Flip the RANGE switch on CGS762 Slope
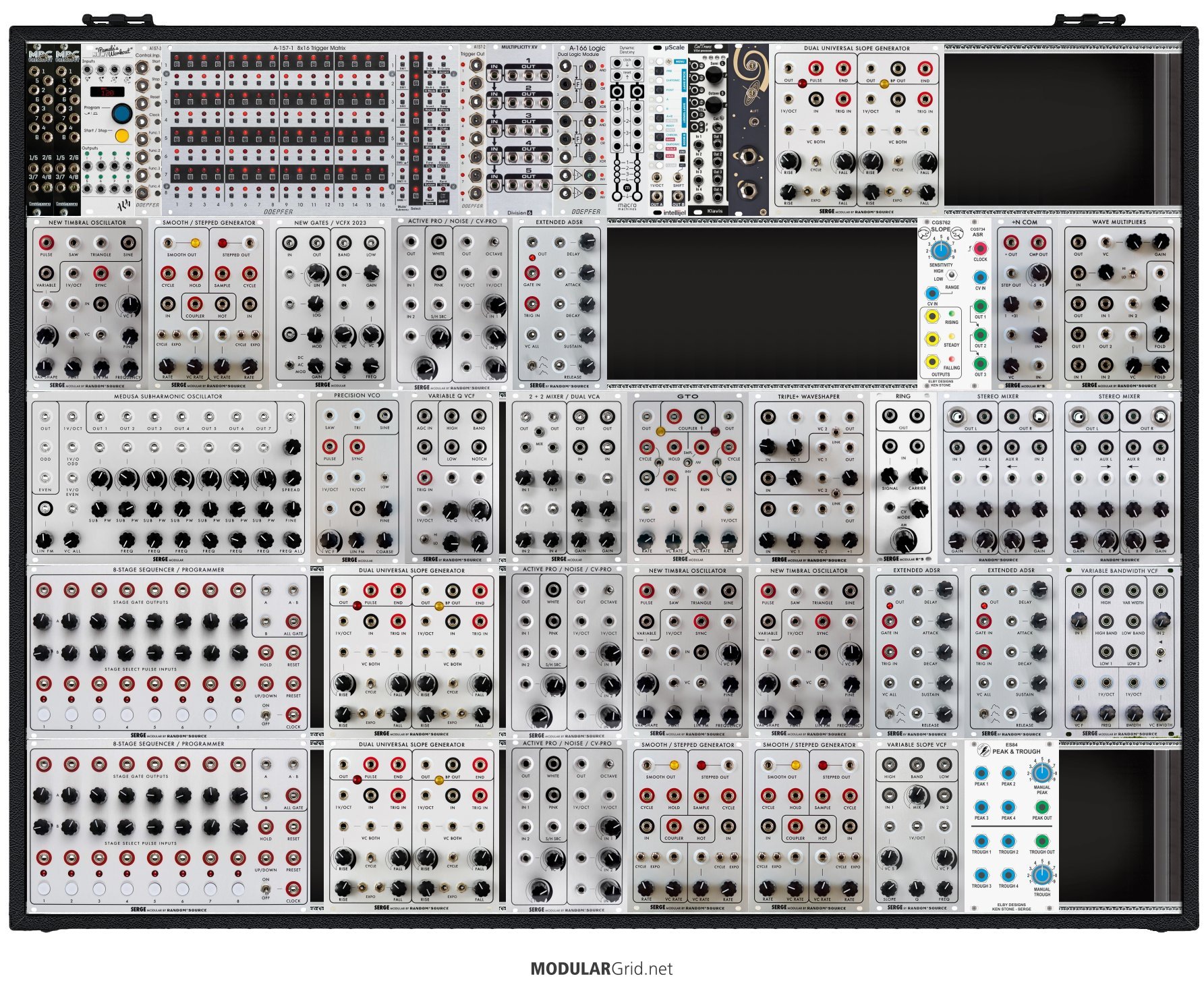The image size is (1204, 983). point(951,275)
